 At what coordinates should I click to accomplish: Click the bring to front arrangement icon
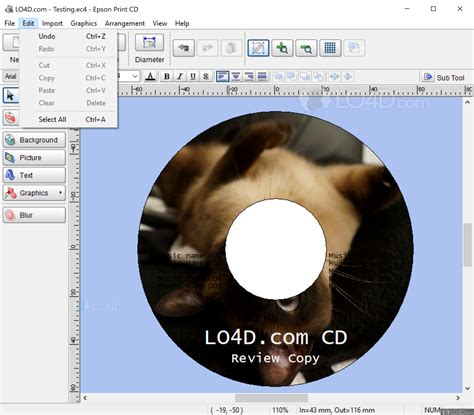click(x=278, y=77)
